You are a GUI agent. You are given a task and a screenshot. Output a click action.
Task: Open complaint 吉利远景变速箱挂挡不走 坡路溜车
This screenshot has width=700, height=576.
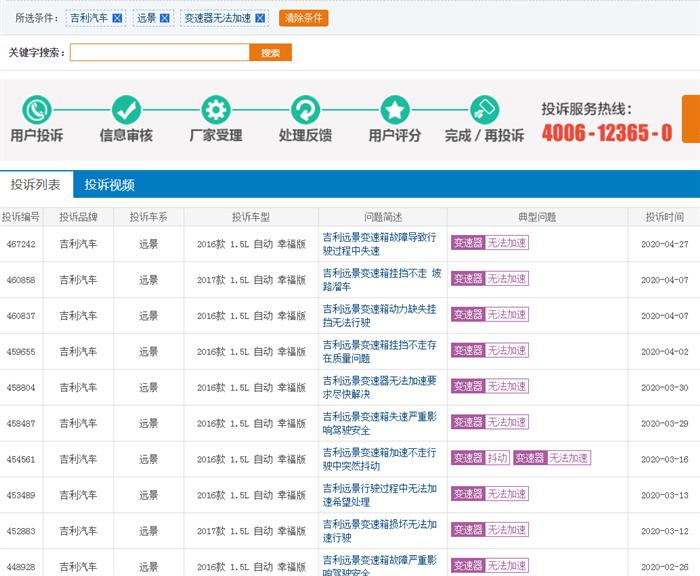382,280
